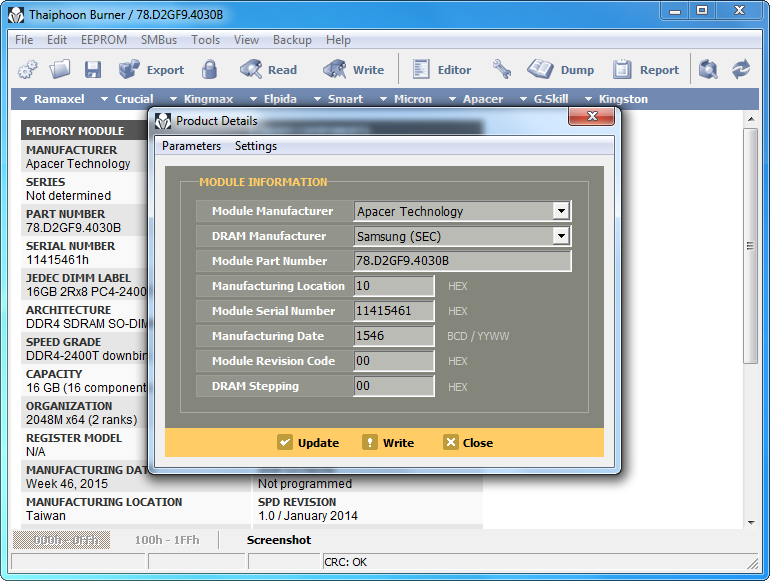Open the Edit menu
This screenshot has width=770, height=581.
[x=57, y=40]
